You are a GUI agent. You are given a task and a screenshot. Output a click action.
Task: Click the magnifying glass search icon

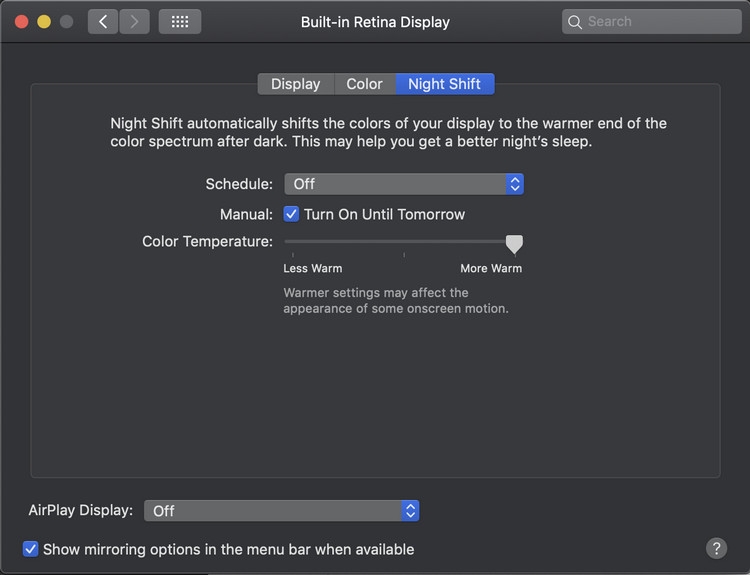coord(575,21)
